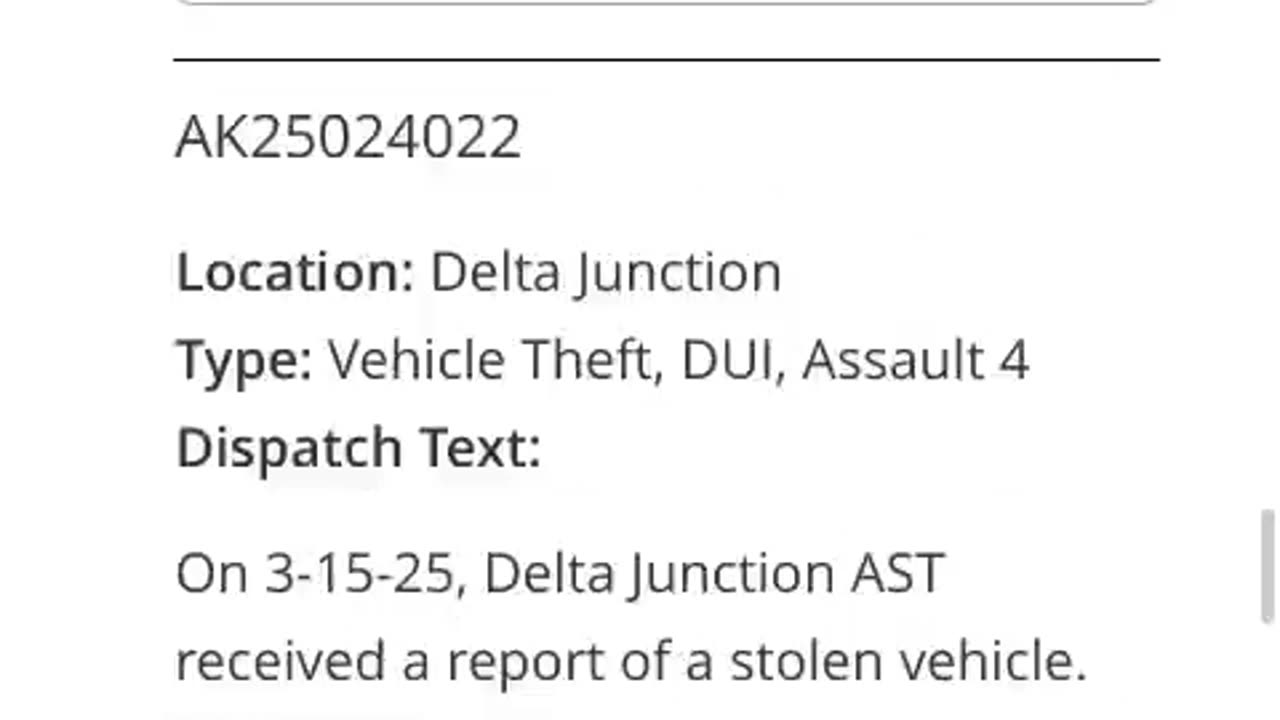Click the word "Dispatch" in the bold label
This screenshot has height=720, width=1280.
point(289,447)
